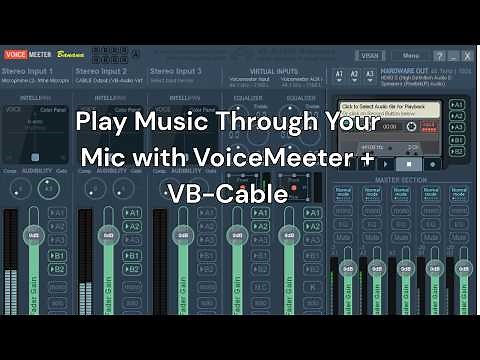This screenshot has height=360, width=480.
Task: Open EQ on master bus A2
Action: (372, 224)
